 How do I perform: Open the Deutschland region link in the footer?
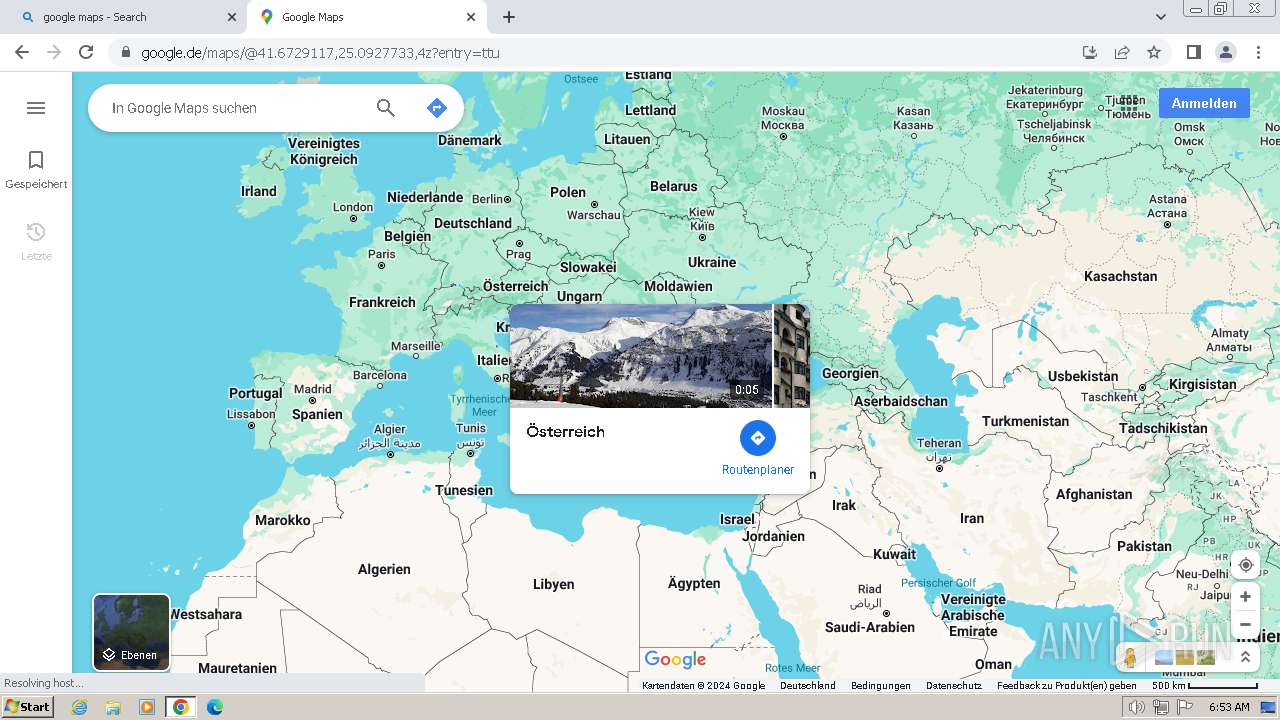point(808,686)
